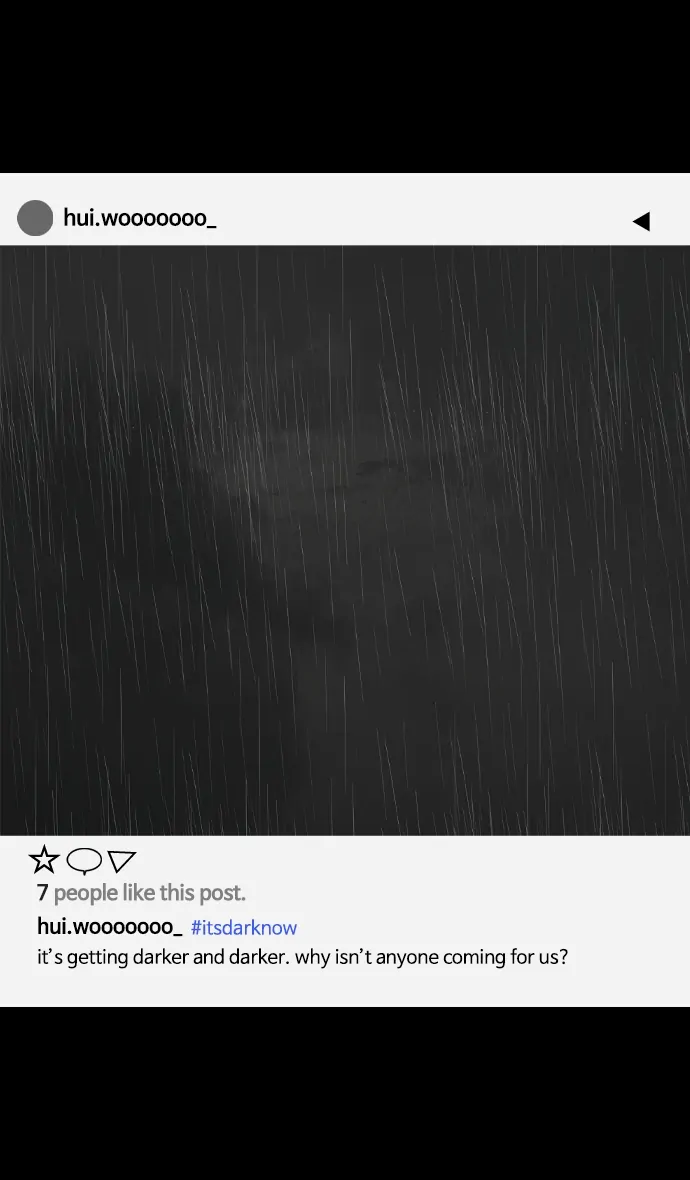The width and height of the screenshot is (690, 1180).
Task: Open the dark rainy photo
Action: [345, 540]
